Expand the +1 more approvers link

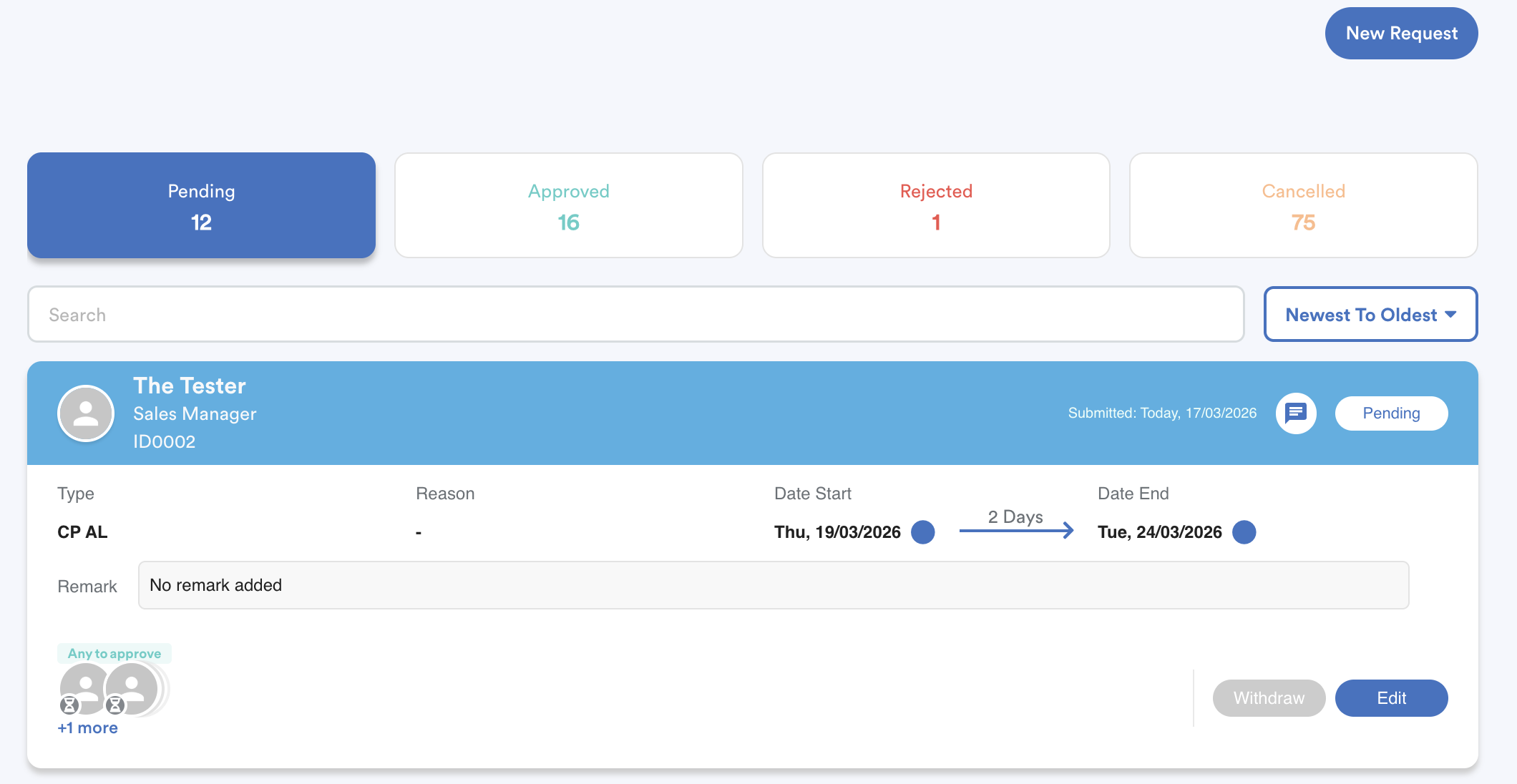87,728
